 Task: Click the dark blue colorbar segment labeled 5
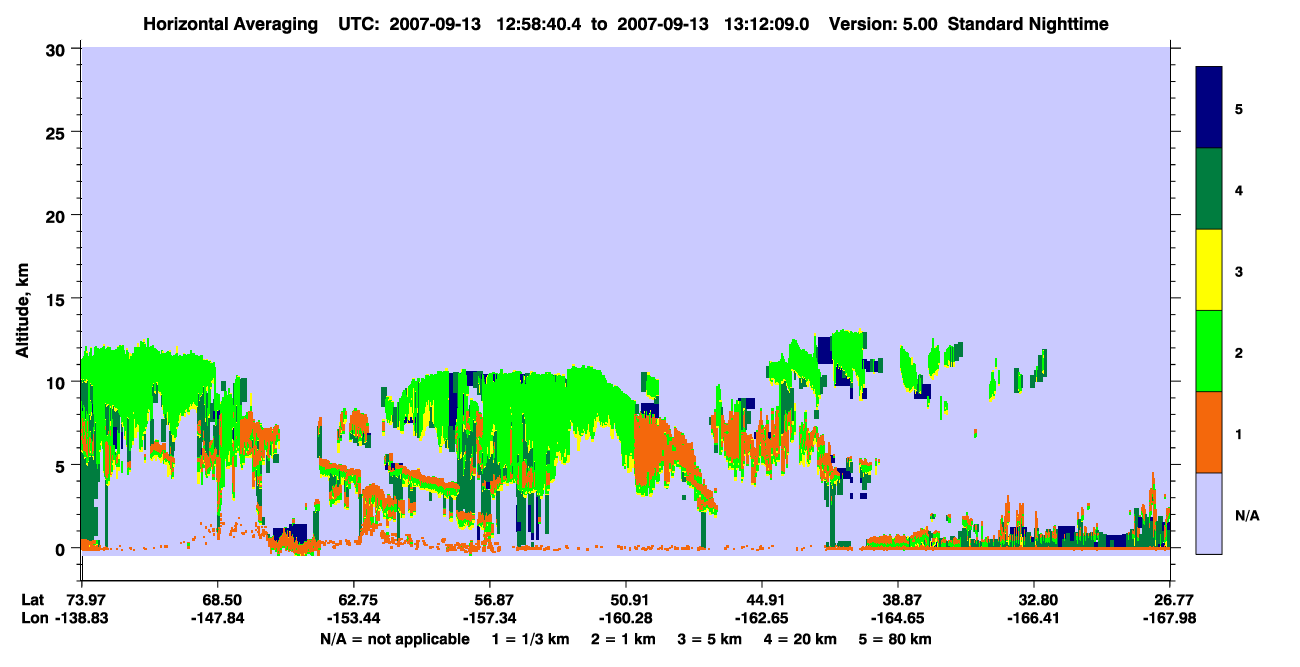[x=1209, y=108]
